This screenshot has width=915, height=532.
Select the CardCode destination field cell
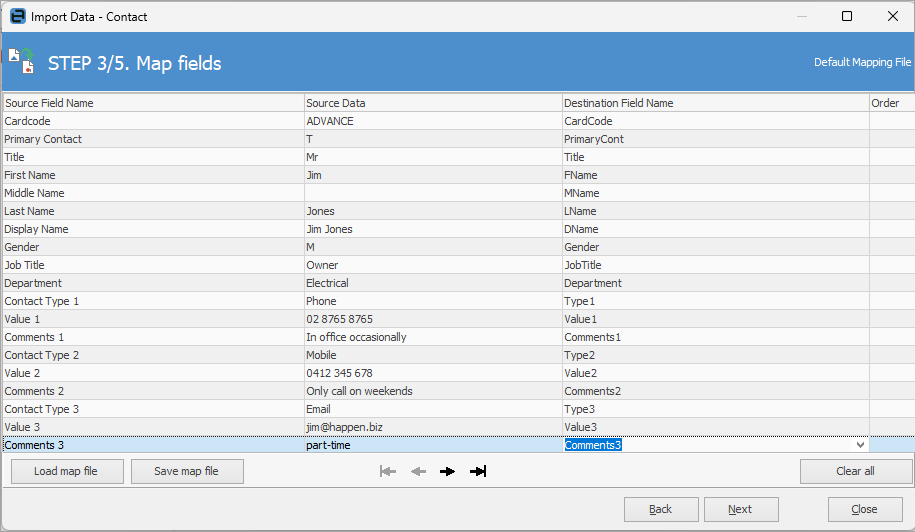tap(715, 121)
